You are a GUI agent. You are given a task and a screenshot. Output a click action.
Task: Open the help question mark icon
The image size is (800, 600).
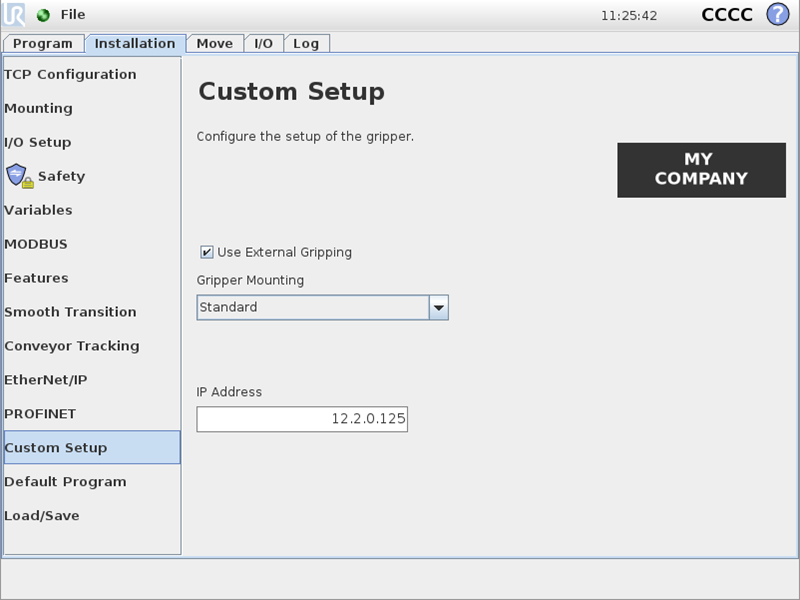pos(778,14)
